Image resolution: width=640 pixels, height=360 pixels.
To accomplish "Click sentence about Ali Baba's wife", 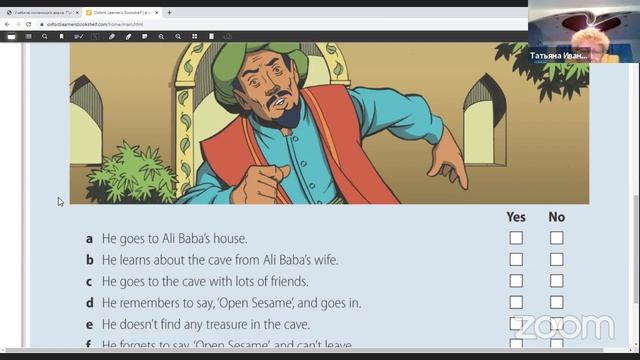I will pos(220,260).
